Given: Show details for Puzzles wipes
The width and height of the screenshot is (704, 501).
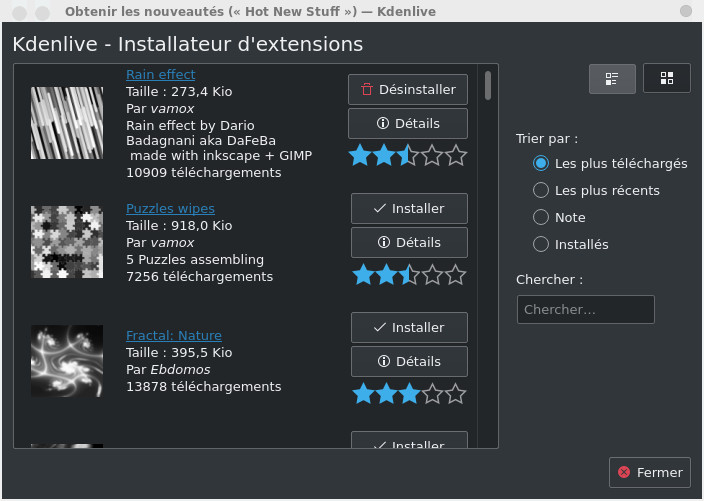Looking at the screenshot, I should pos(409,242).
